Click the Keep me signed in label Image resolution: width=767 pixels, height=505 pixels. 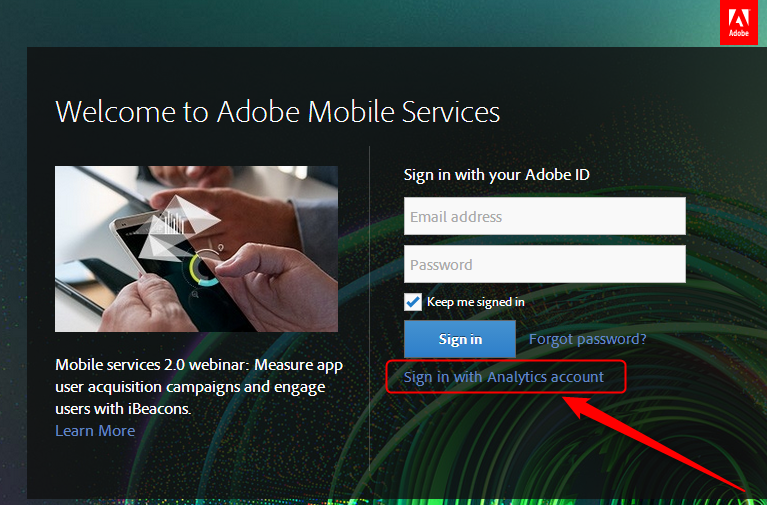pos(475,302)
